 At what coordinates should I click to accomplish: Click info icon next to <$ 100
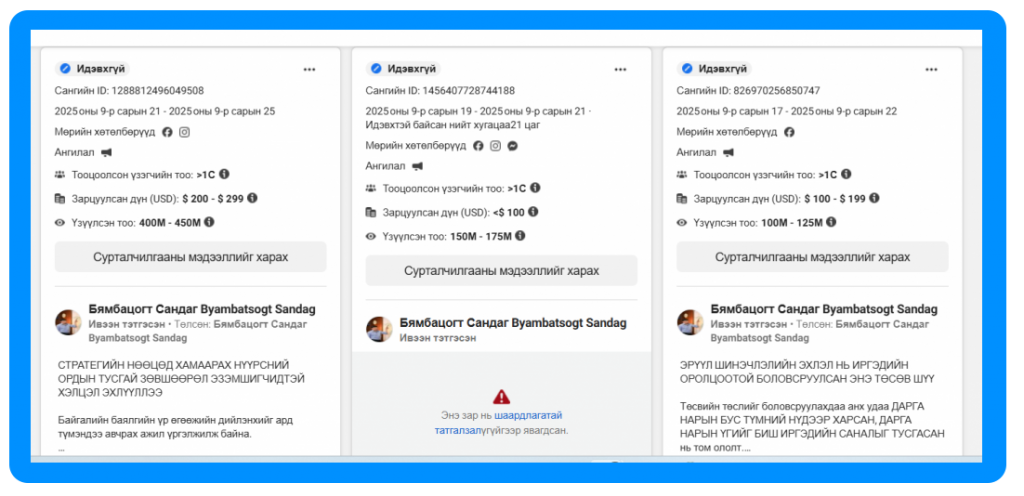click(x=533, y=212)
